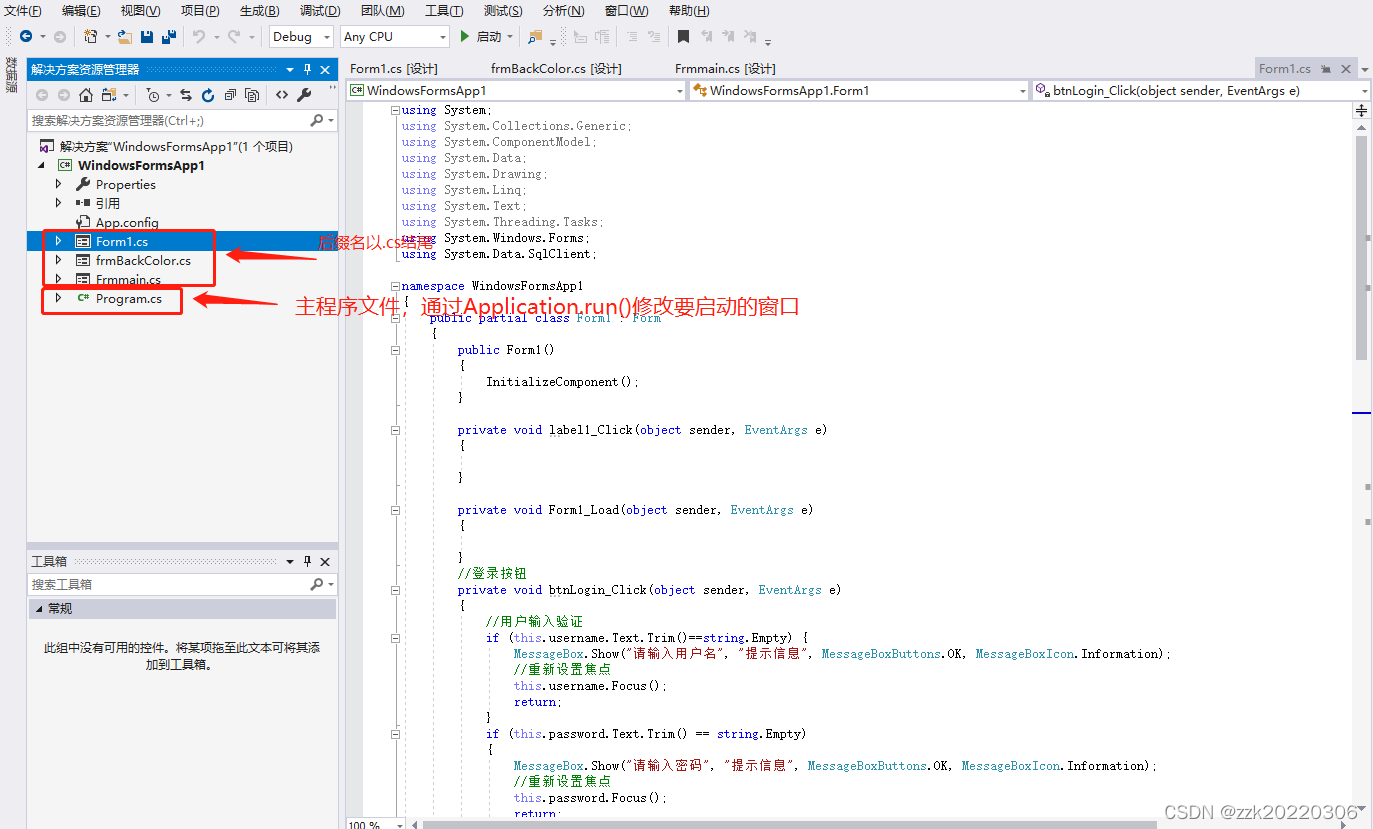Expand the Properties tree node
The width and height of the screenshot is (1373, 829).
coord(58,184)
